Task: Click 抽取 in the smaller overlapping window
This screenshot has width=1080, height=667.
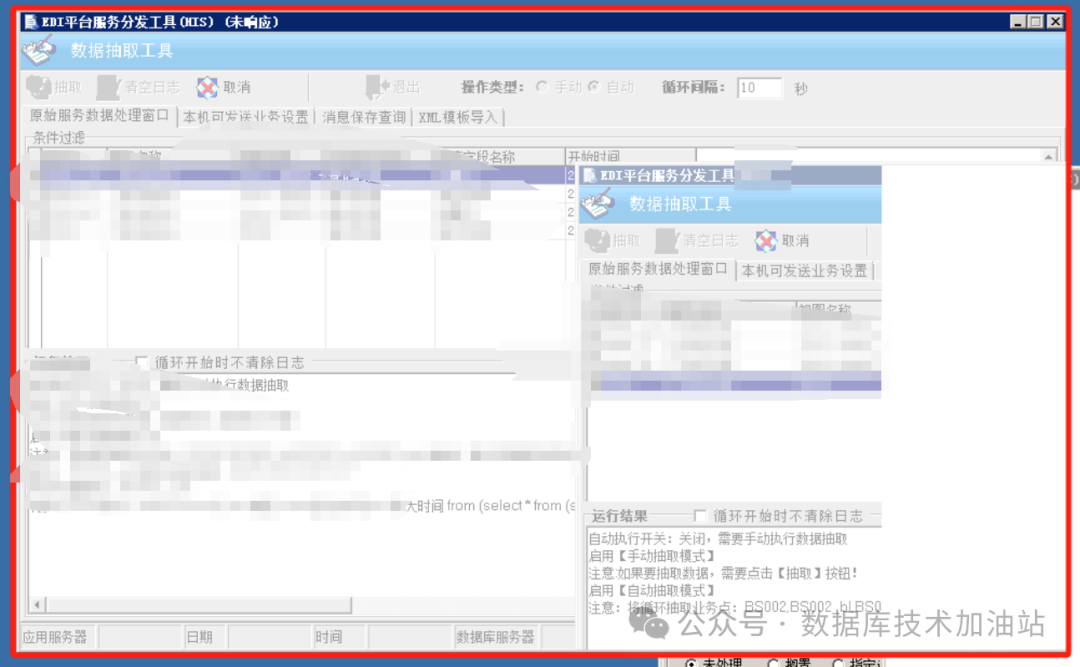Action: [x=612, y=240]
